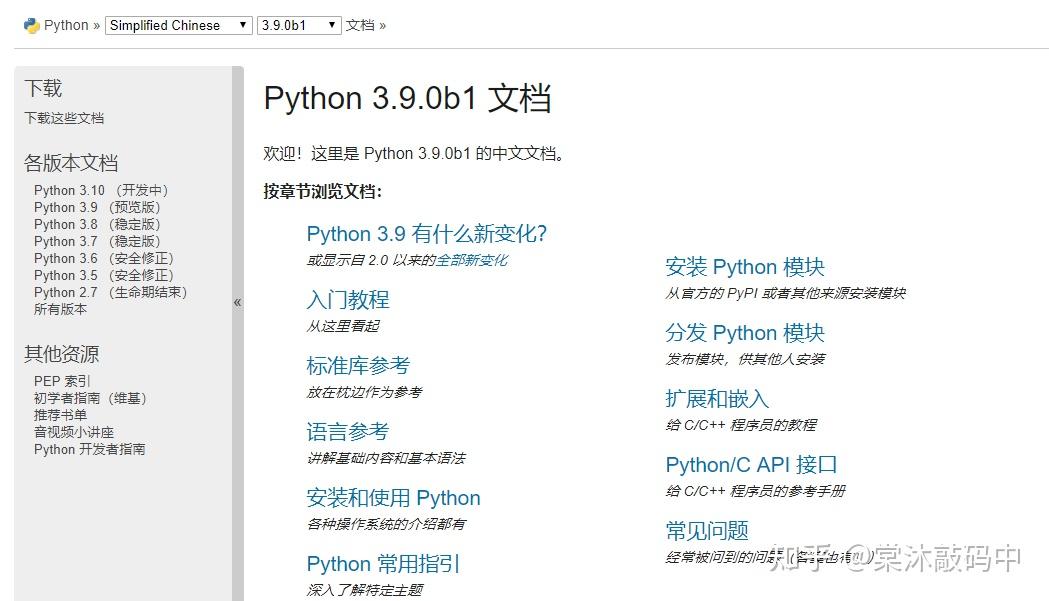Open "Python 3.9 有什么新变化?"

click(427, 233)
